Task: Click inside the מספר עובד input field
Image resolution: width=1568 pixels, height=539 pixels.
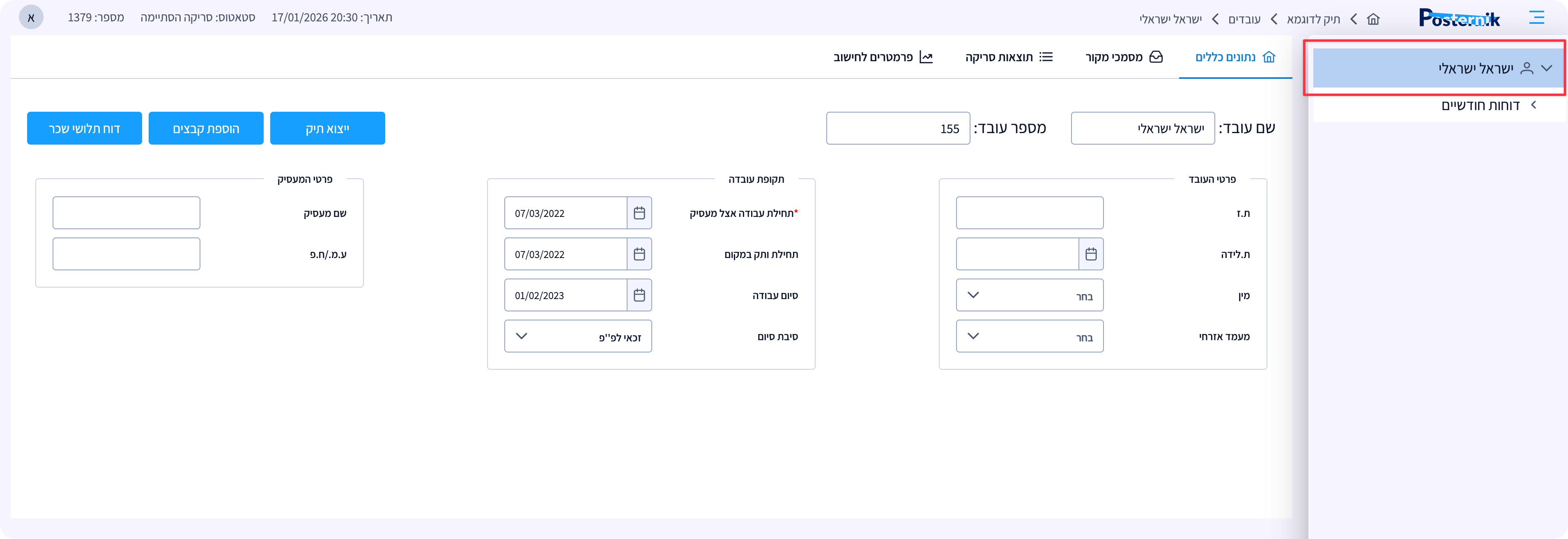Action: point(898,128)
